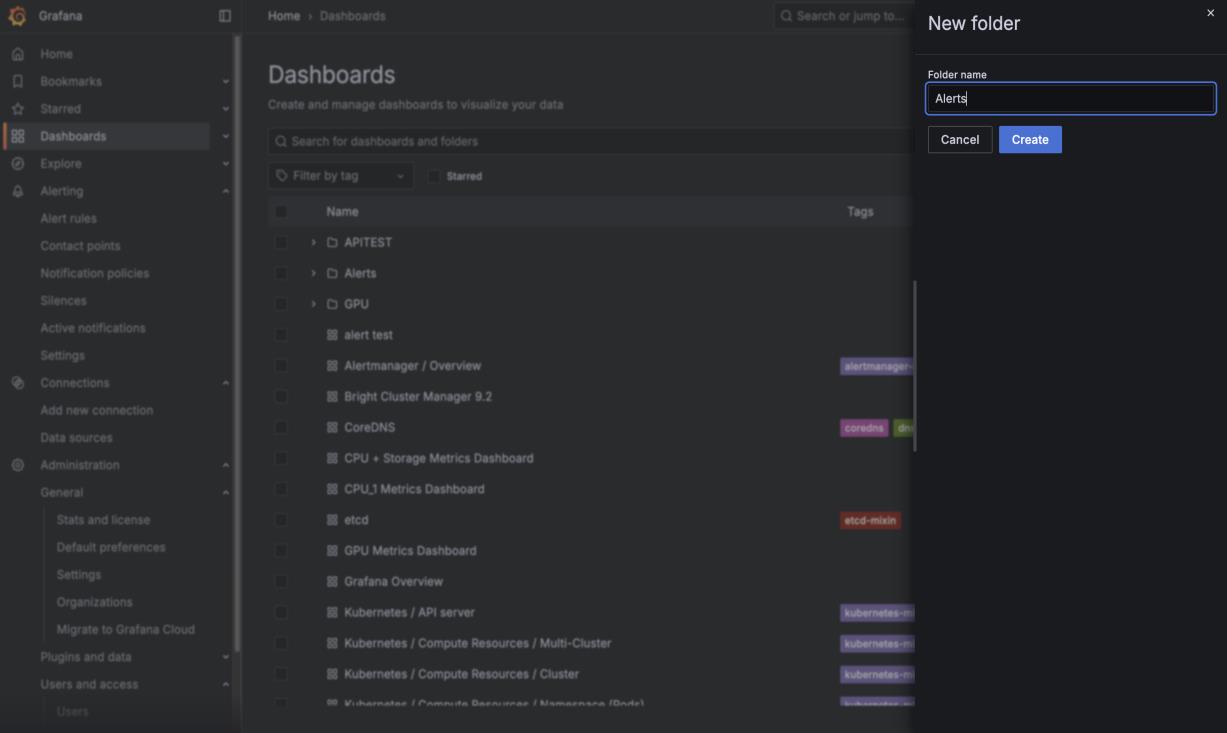Screen dimensions: 1227x733
Task: Open the CPU + Storage Metrics Dashboard
Action: coord(438,458)
